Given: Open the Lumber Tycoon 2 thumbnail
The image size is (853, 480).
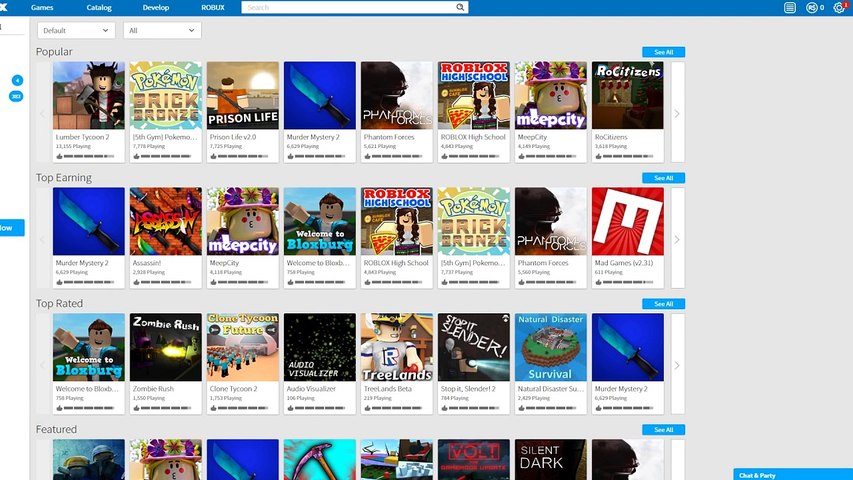Looking at the screenshot, I should 89,95.
